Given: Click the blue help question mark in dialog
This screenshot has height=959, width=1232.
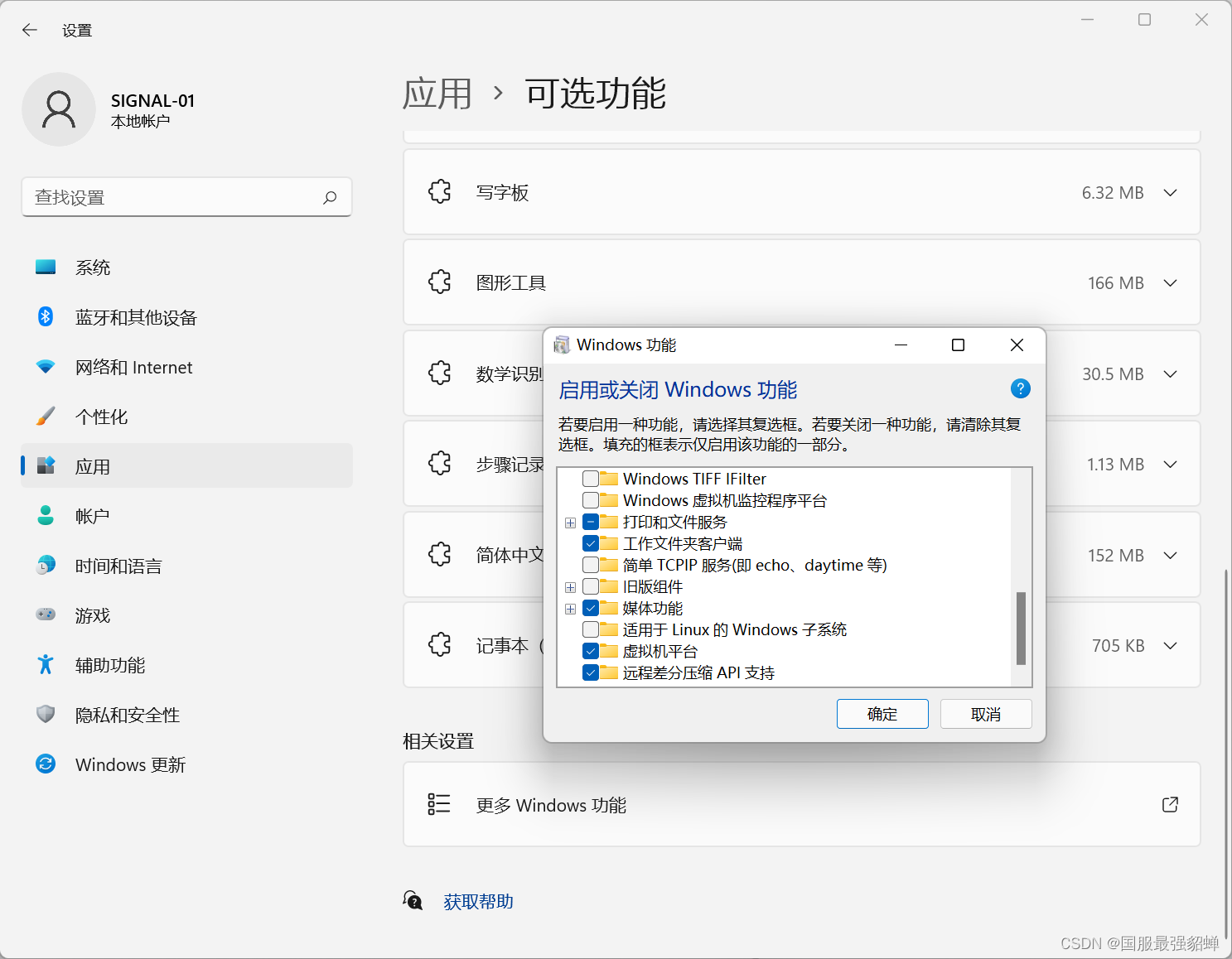Looking at the screenshot, I should pos(1021,388).
